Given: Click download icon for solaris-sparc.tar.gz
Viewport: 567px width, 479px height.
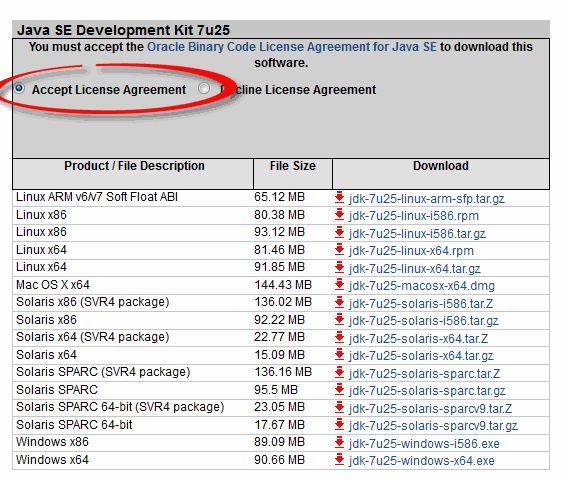Looking at the screenshot, I should 339,390.
